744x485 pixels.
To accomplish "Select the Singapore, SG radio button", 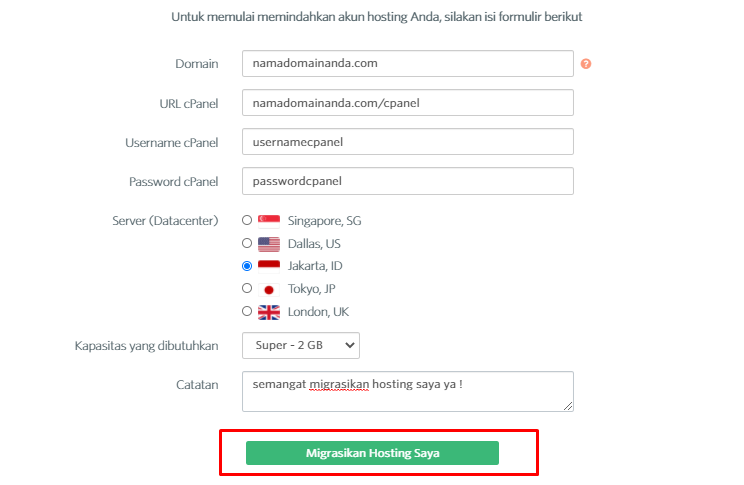I will 247,220.
